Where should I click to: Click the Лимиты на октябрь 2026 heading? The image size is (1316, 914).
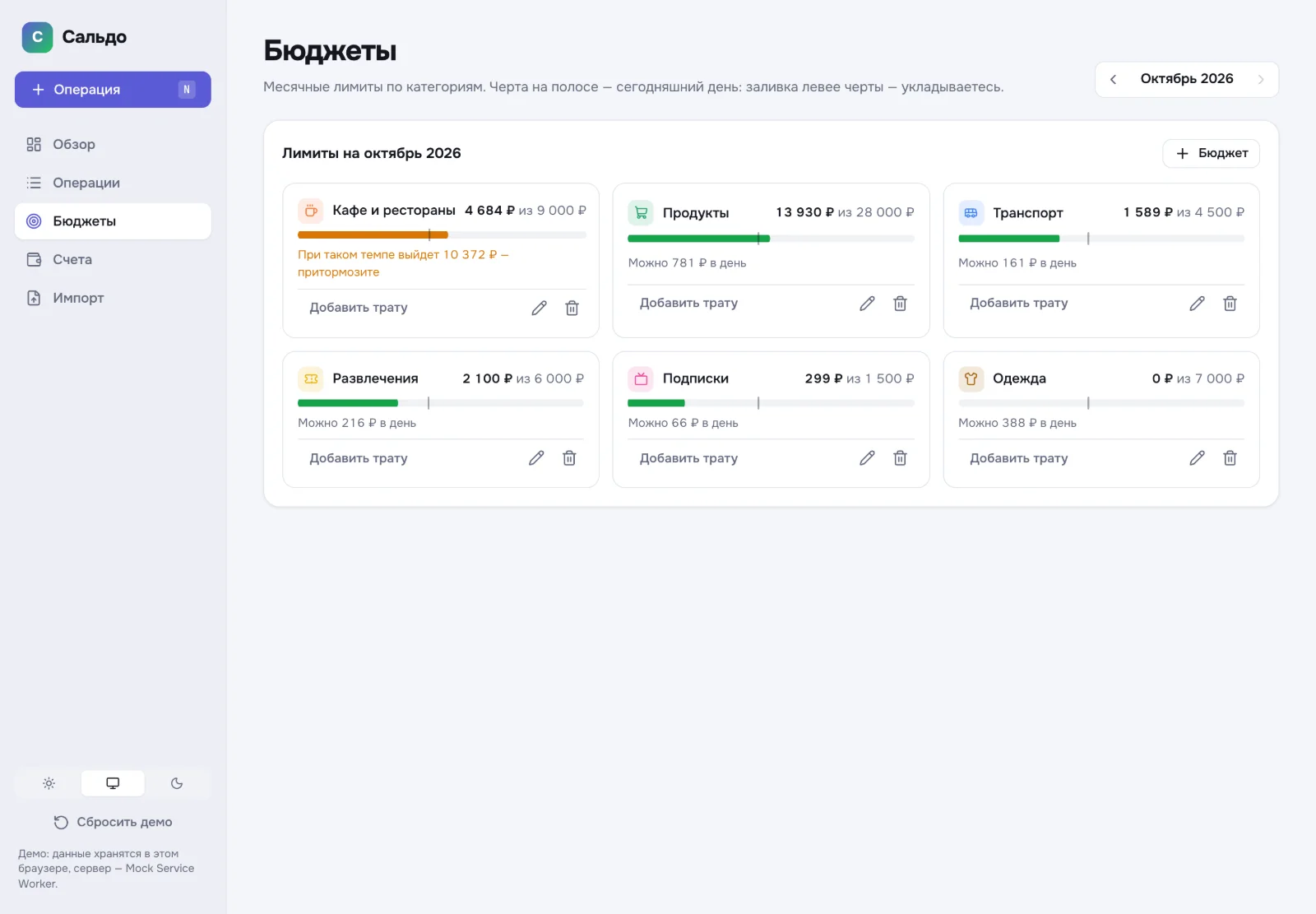coord(371,153)
